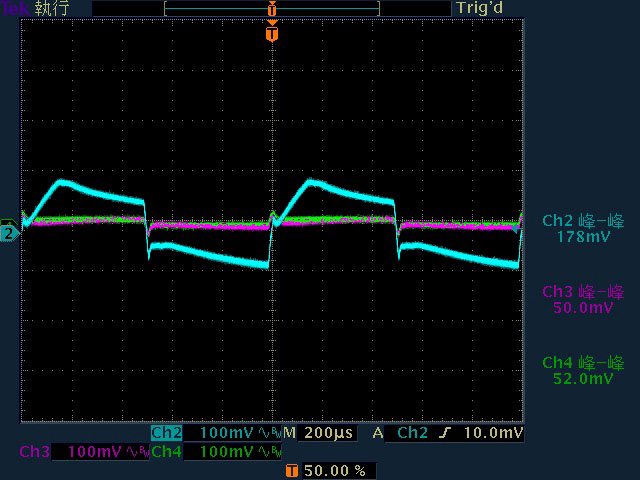The image size is (640, 480).
Task: Click the Ch2 peak-to-peak 178mV measurement
Action: 581,228
